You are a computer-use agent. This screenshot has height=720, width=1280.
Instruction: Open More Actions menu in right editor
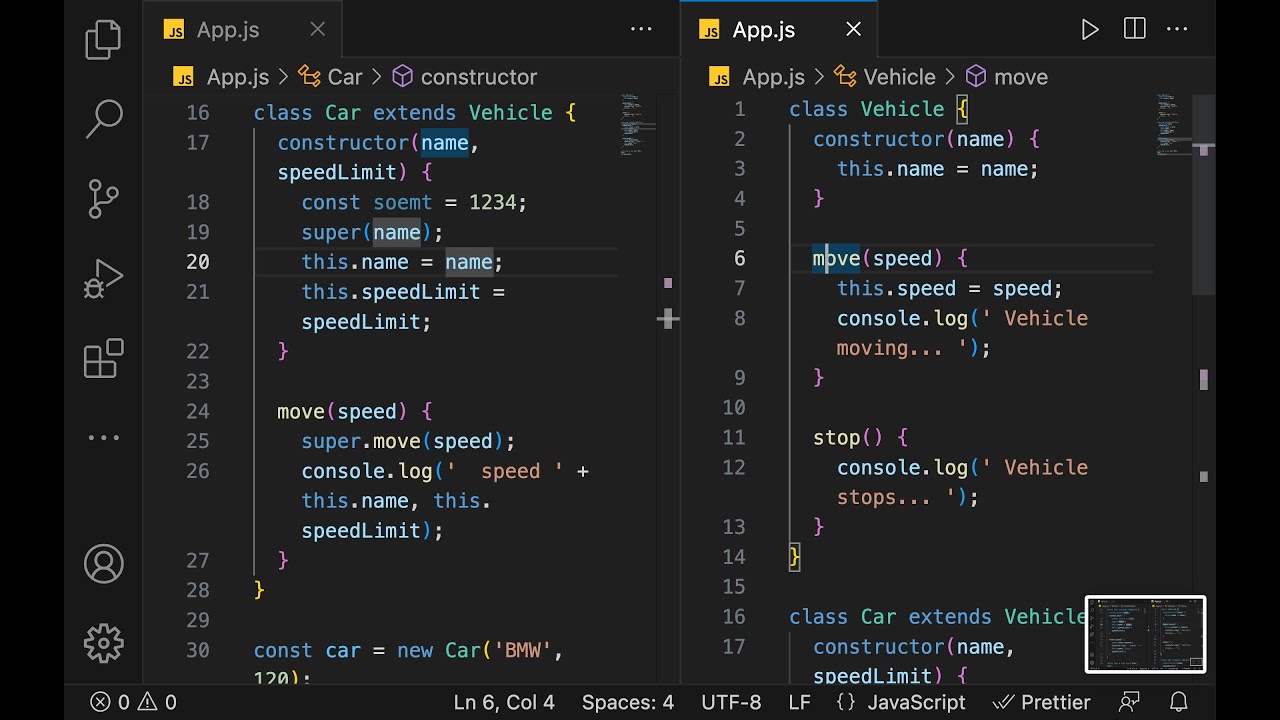pos(1177,29)
